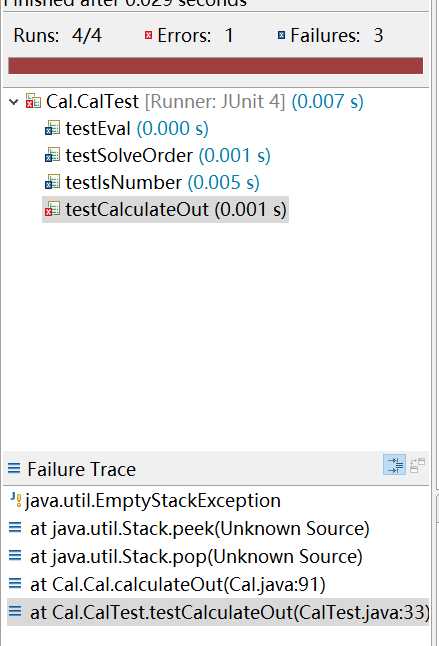Click the Errors count red icon
439x646 pixels.
coord(148,36)
